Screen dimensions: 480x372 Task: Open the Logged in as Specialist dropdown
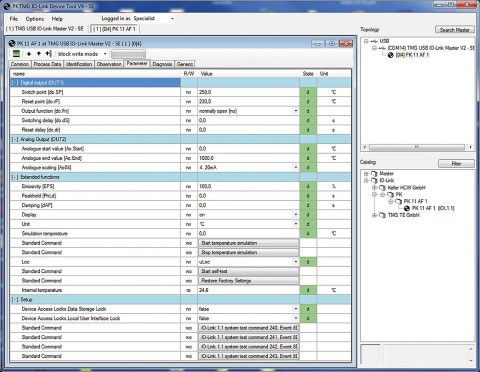click(172, 19)
